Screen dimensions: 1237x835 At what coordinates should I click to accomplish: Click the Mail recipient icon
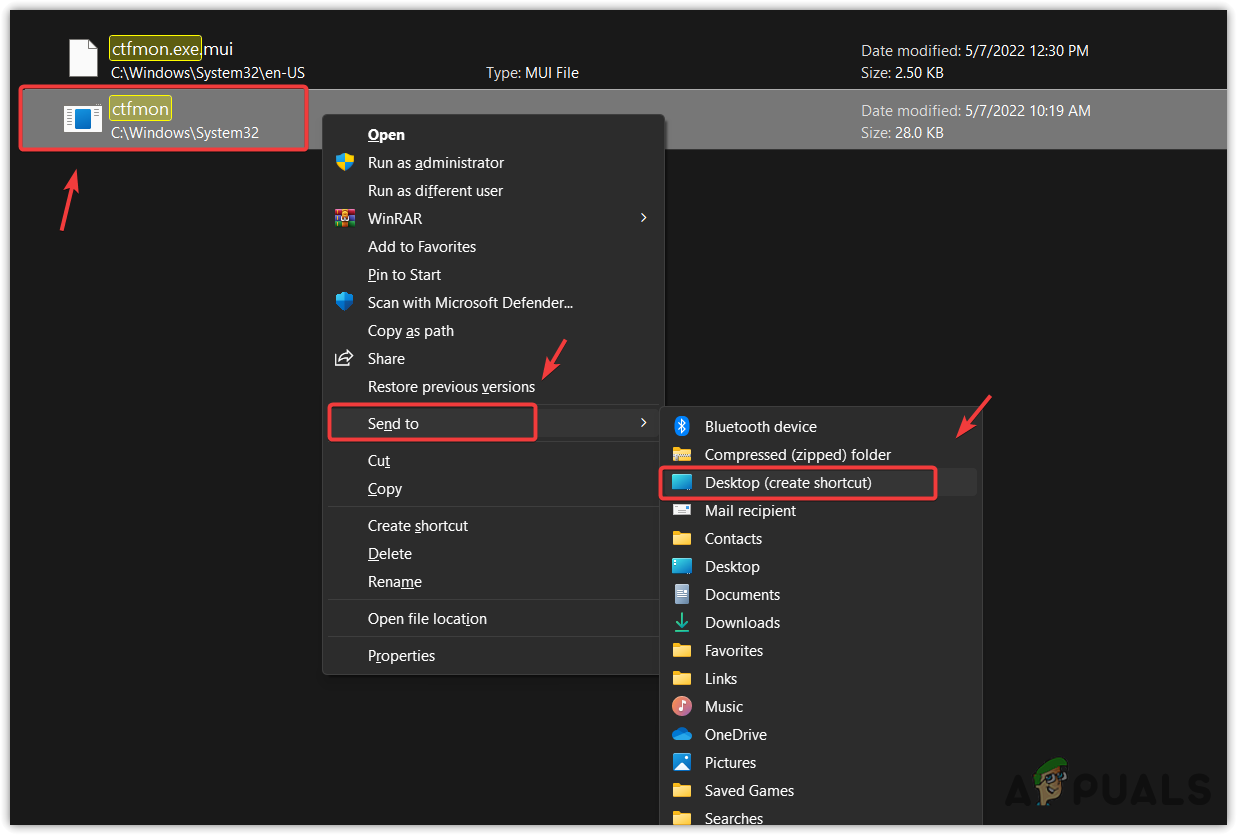coord(681,510)
